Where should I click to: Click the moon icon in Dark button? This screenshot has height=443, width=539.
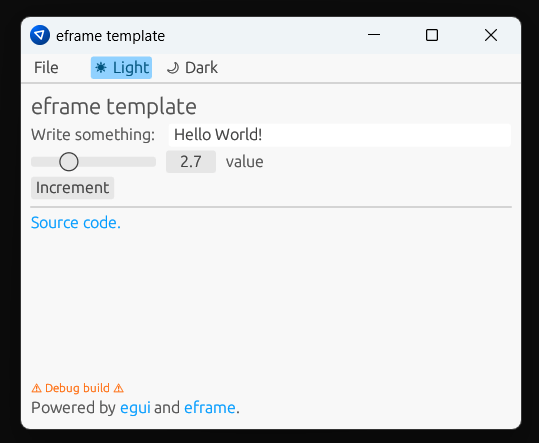pyautogui.click(x=173, y=68)
